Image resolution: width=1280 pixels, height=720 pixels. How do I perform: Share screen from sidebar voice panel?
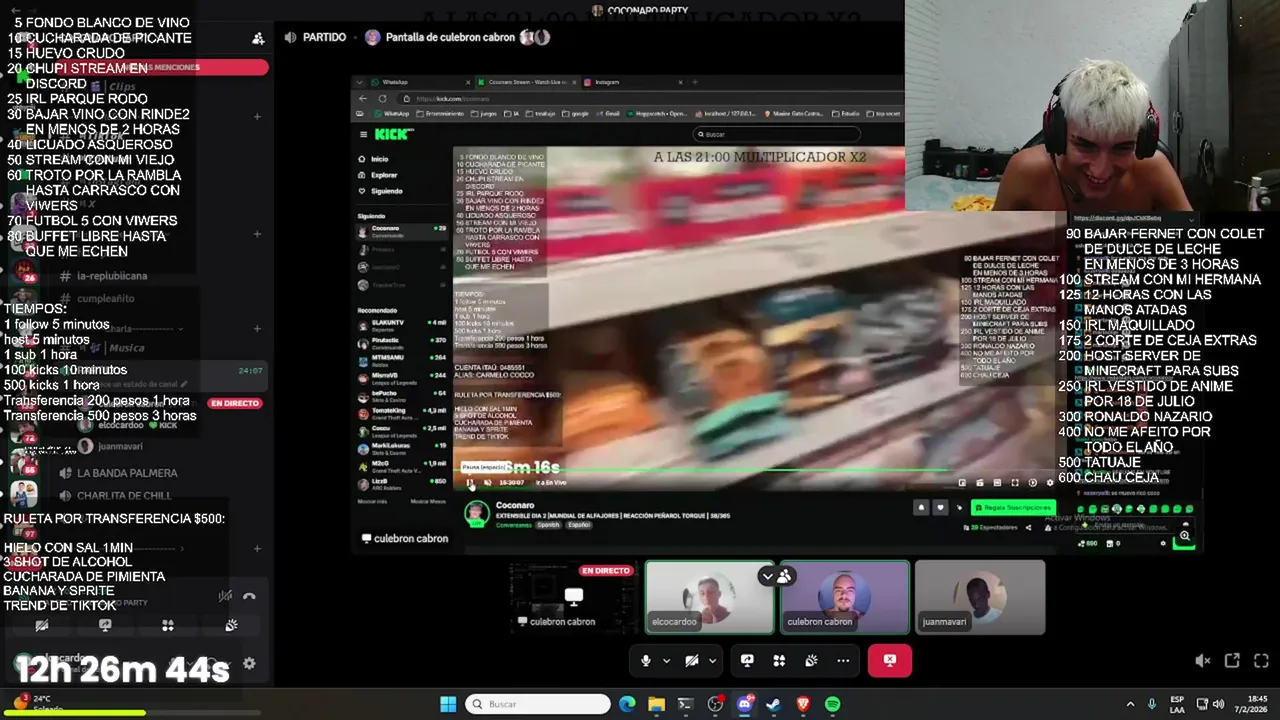105,625
